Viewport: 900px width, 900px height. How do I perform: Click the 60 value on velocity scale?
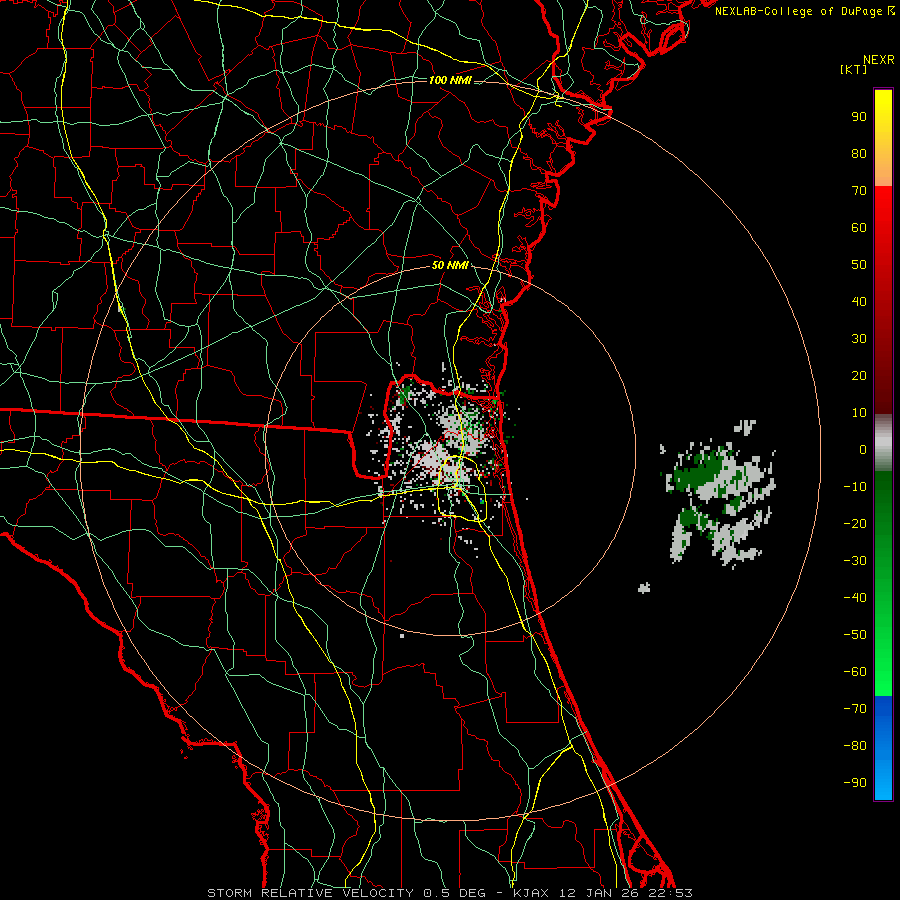coord(859,228)
